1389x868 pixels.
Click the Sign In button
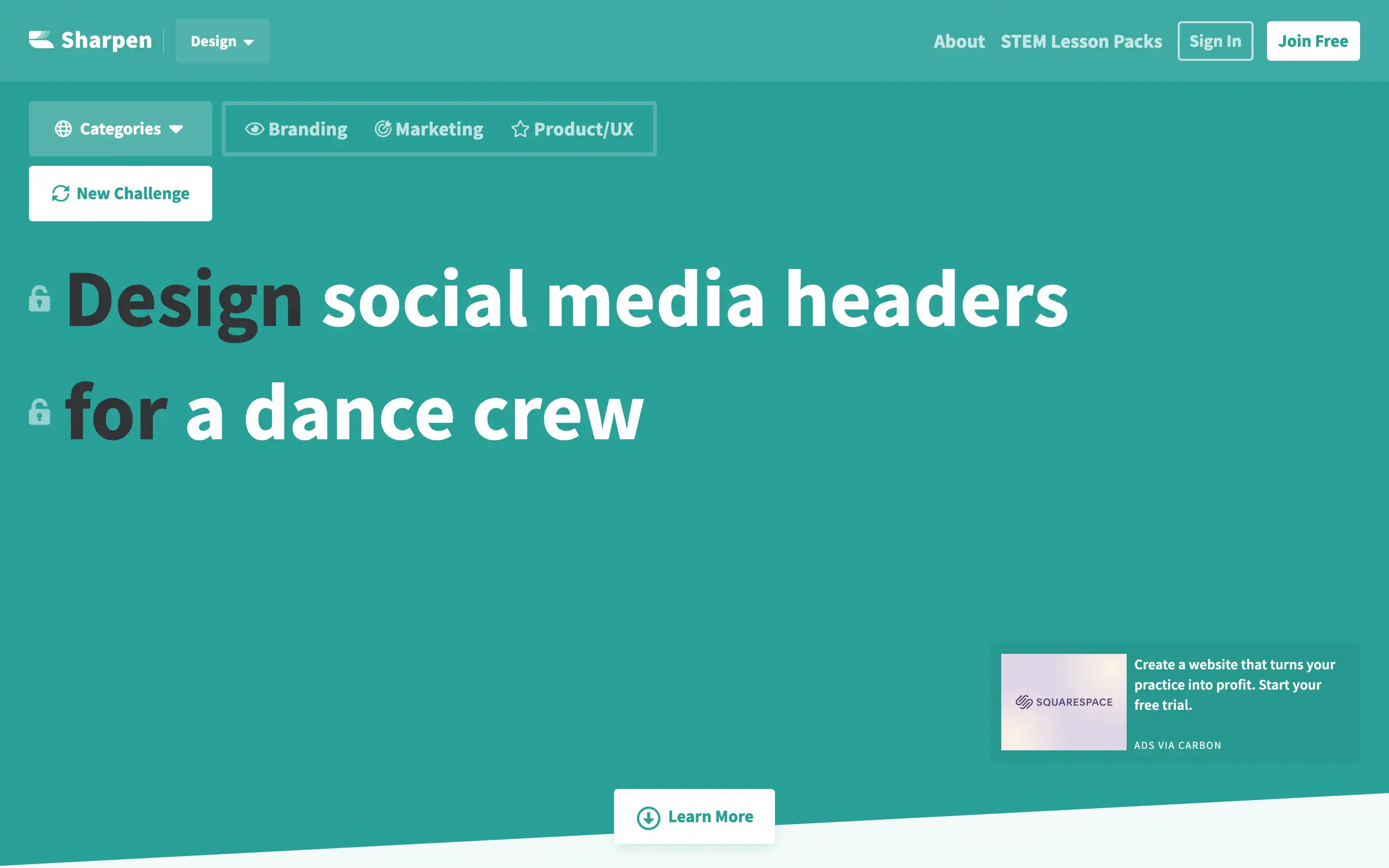click(x=1215, y=41)
